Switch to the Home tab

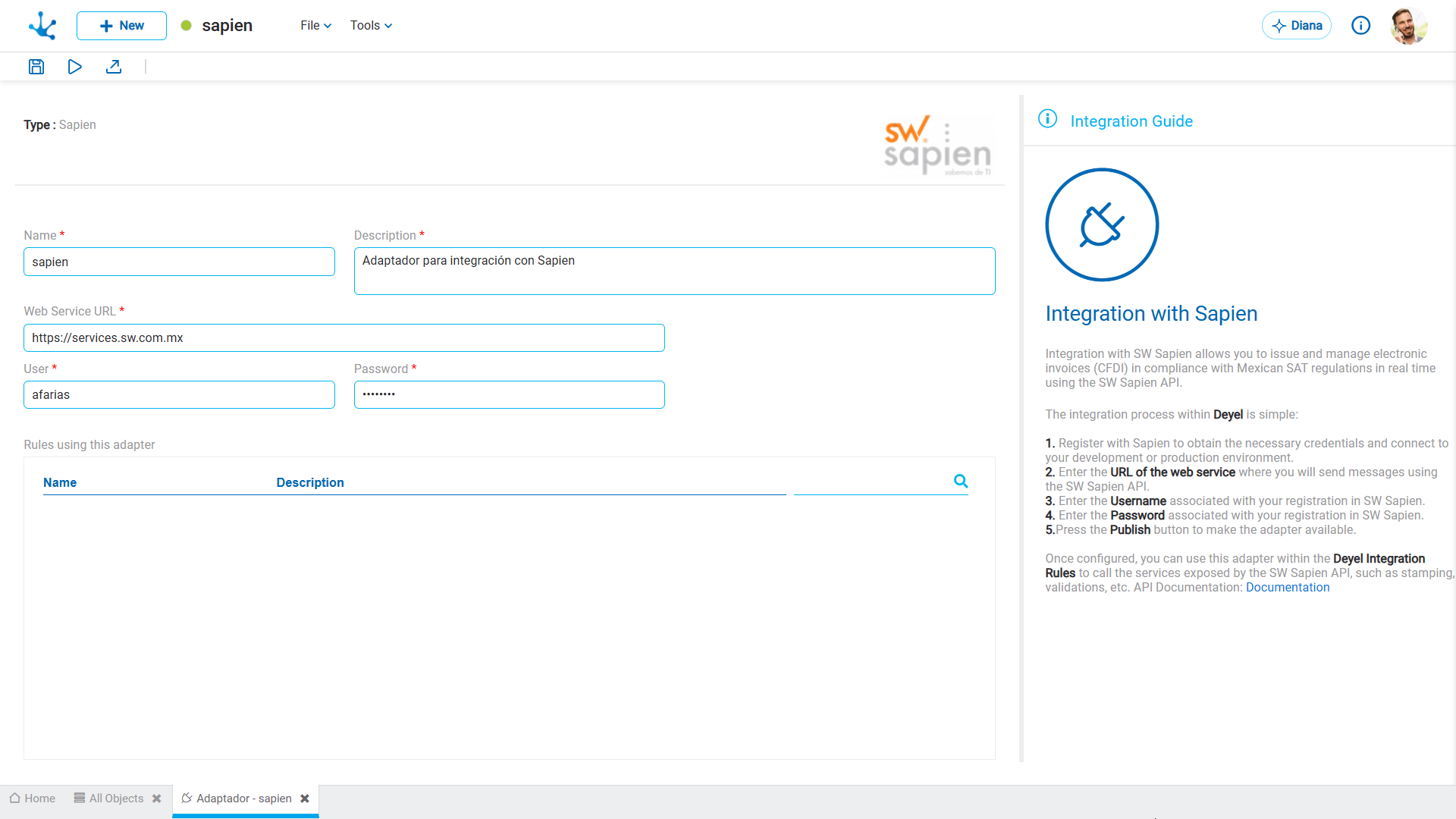33,799
